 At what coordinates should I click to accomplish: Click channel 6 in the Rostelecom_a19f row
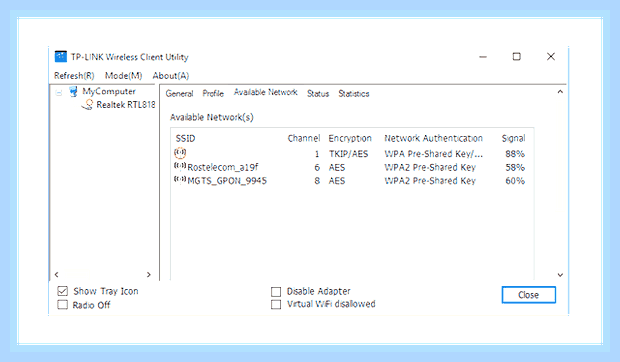(x=317, y=167)
